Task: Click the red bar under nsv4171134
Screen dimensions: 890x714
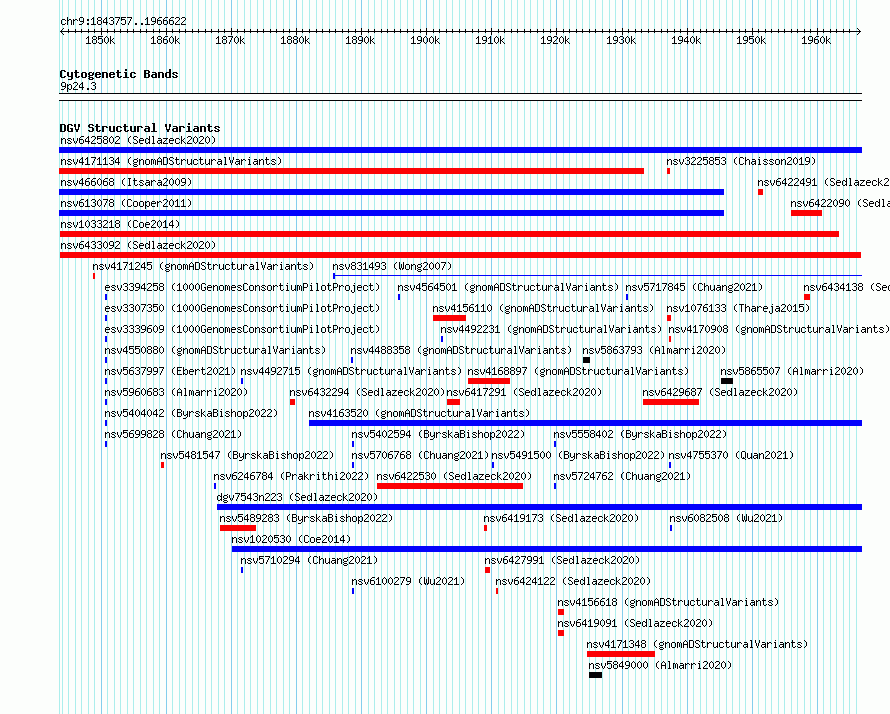Action: [351, 171]
